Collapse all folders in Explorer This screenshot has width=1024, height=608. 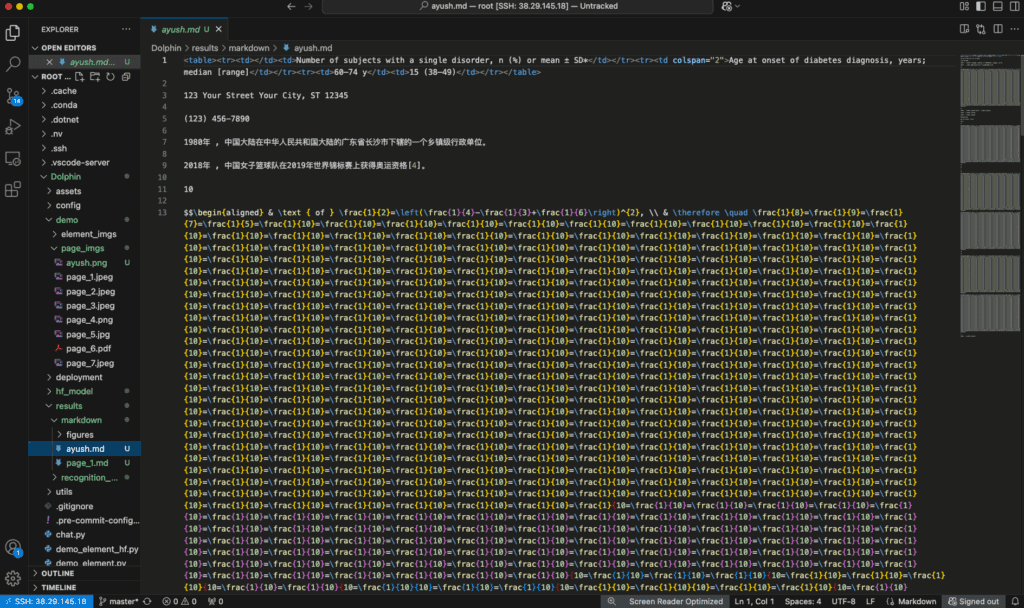(x=126, y=76)
